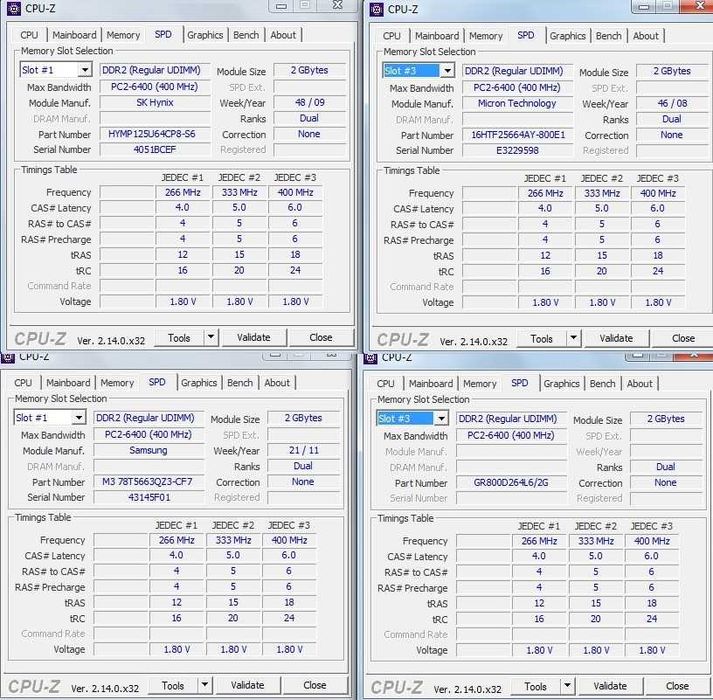
Task: Click the Close button in the SK Hynix window
Action: coord(321,337)
